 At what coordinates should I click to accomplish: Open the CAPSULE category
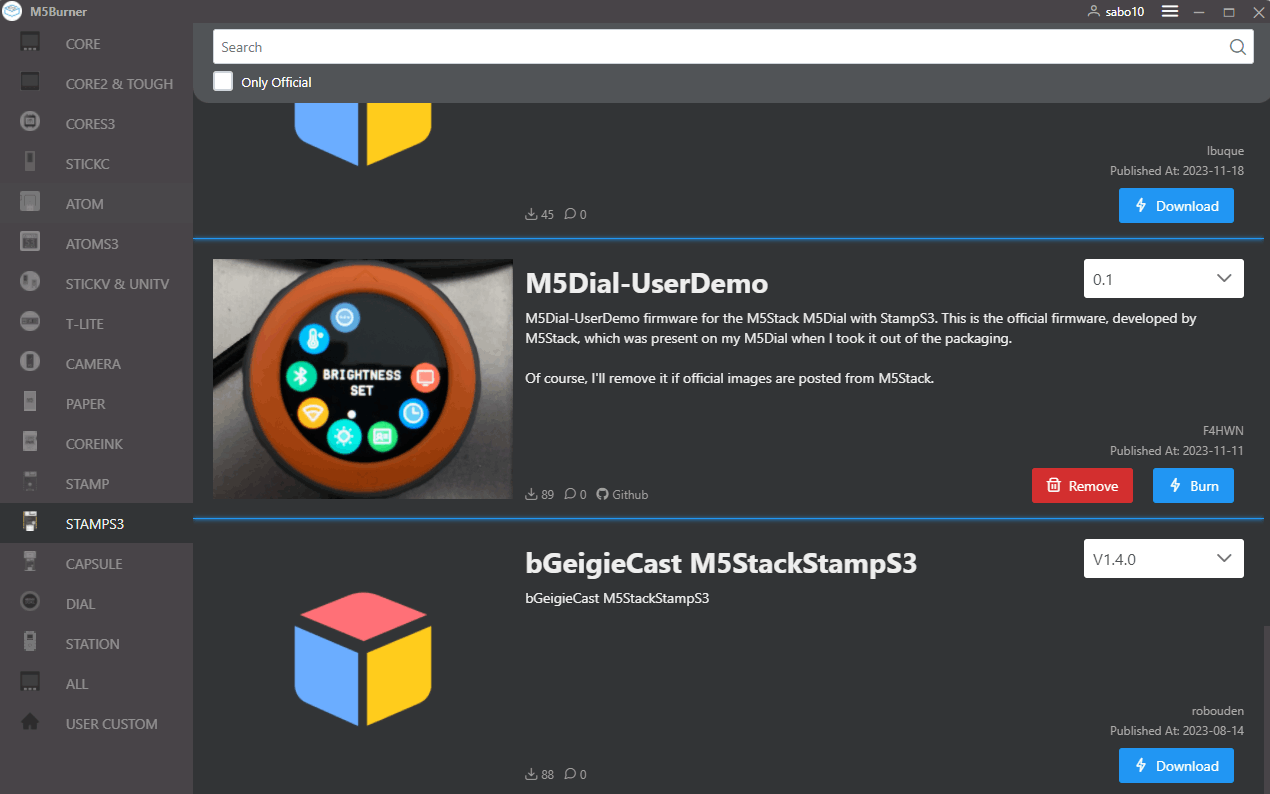(x=96, y=564)
